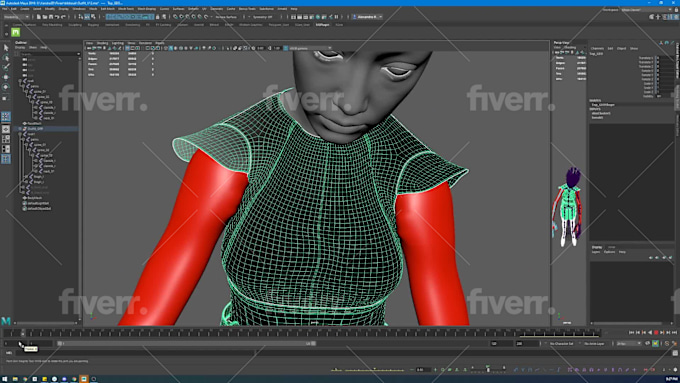This screenshot has width=680, height=383.
Task: Open the Outliner search filter dropdown arrow
Action: click(78, 54)
